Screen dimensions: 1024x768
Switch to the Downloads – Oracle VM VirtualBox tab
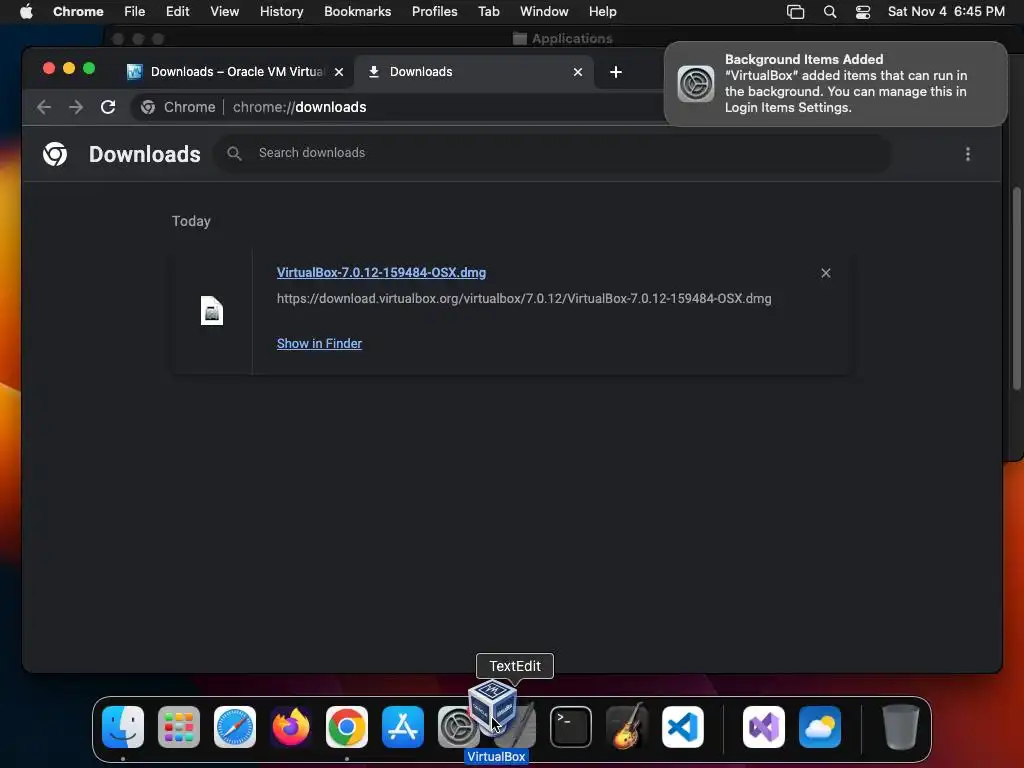pyautogui.click(x=234, y=72)
